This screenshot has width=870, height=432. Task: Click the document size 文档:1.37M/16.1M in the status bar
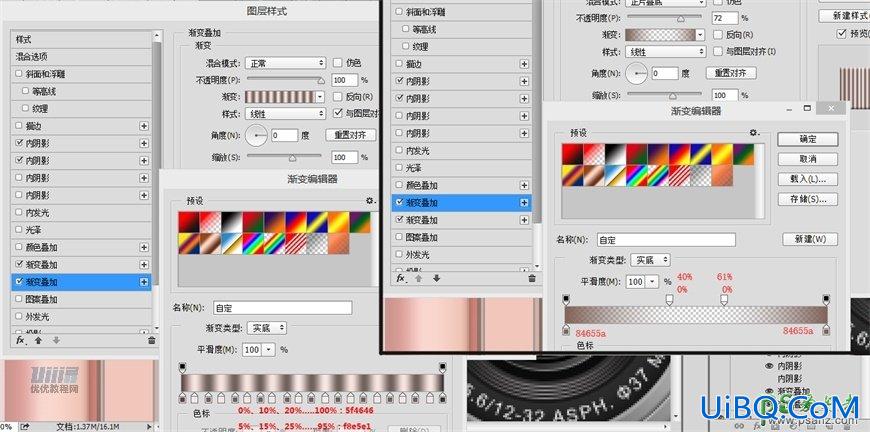(89, 427)
